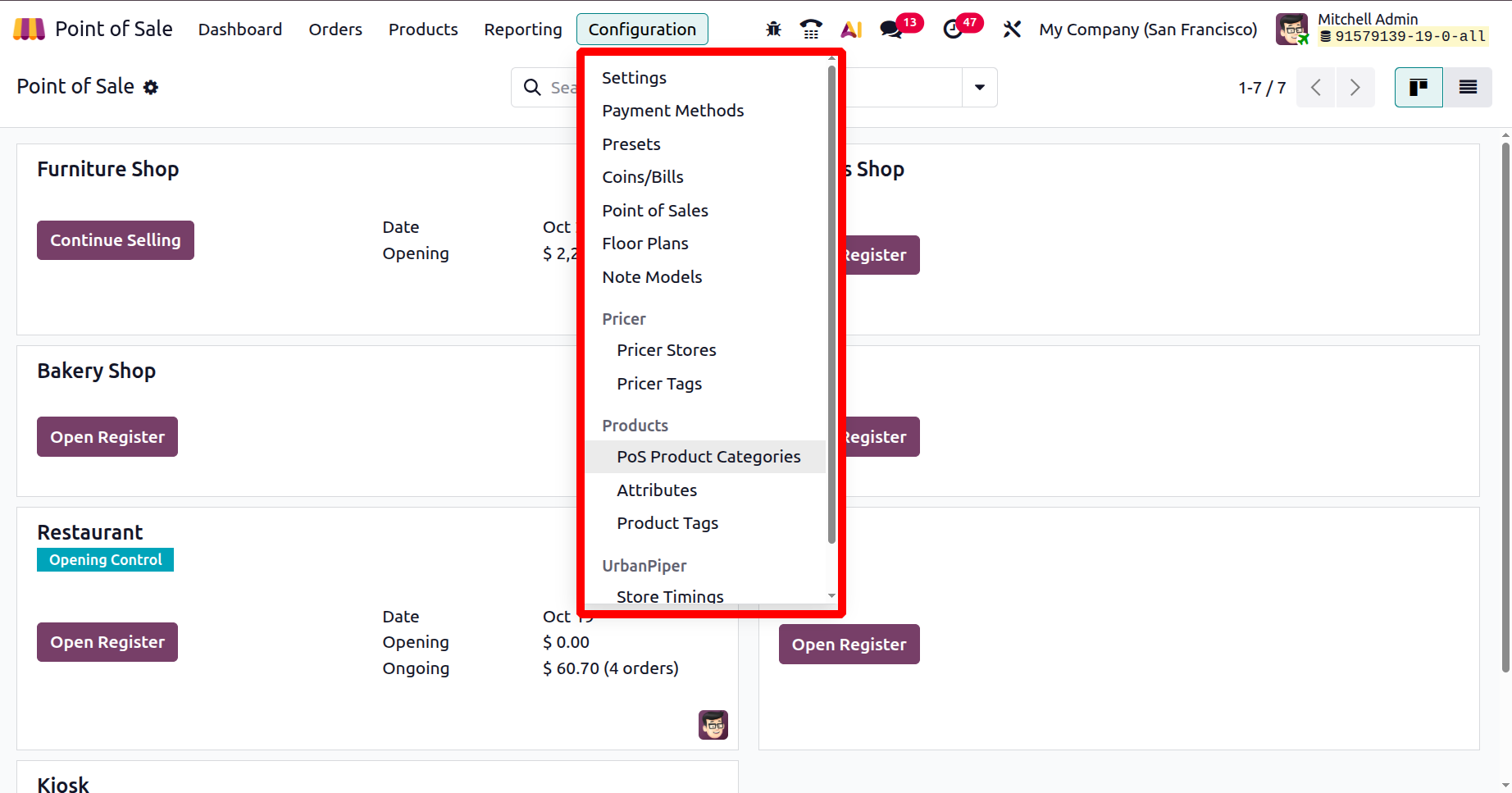Open the conversations chat bubble icon

(x=890, y=30)
